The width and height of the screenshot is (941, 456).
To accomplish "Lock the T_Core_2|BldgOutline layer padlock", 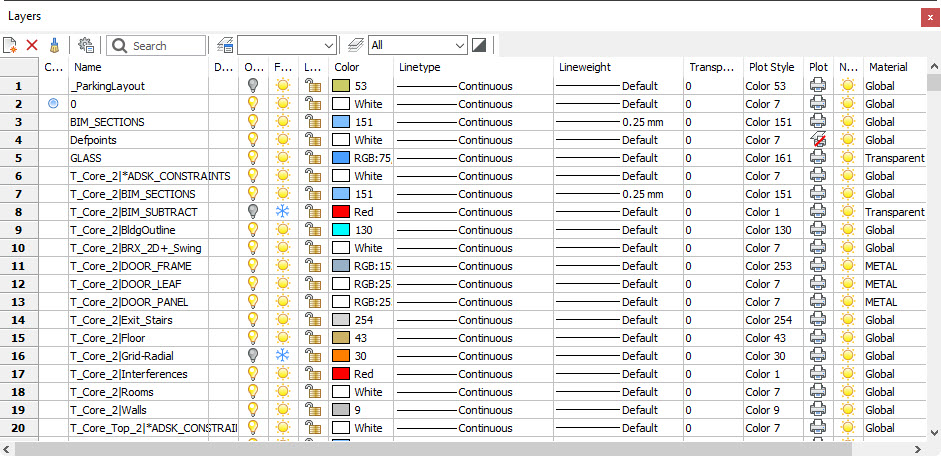I will [313, 230].
